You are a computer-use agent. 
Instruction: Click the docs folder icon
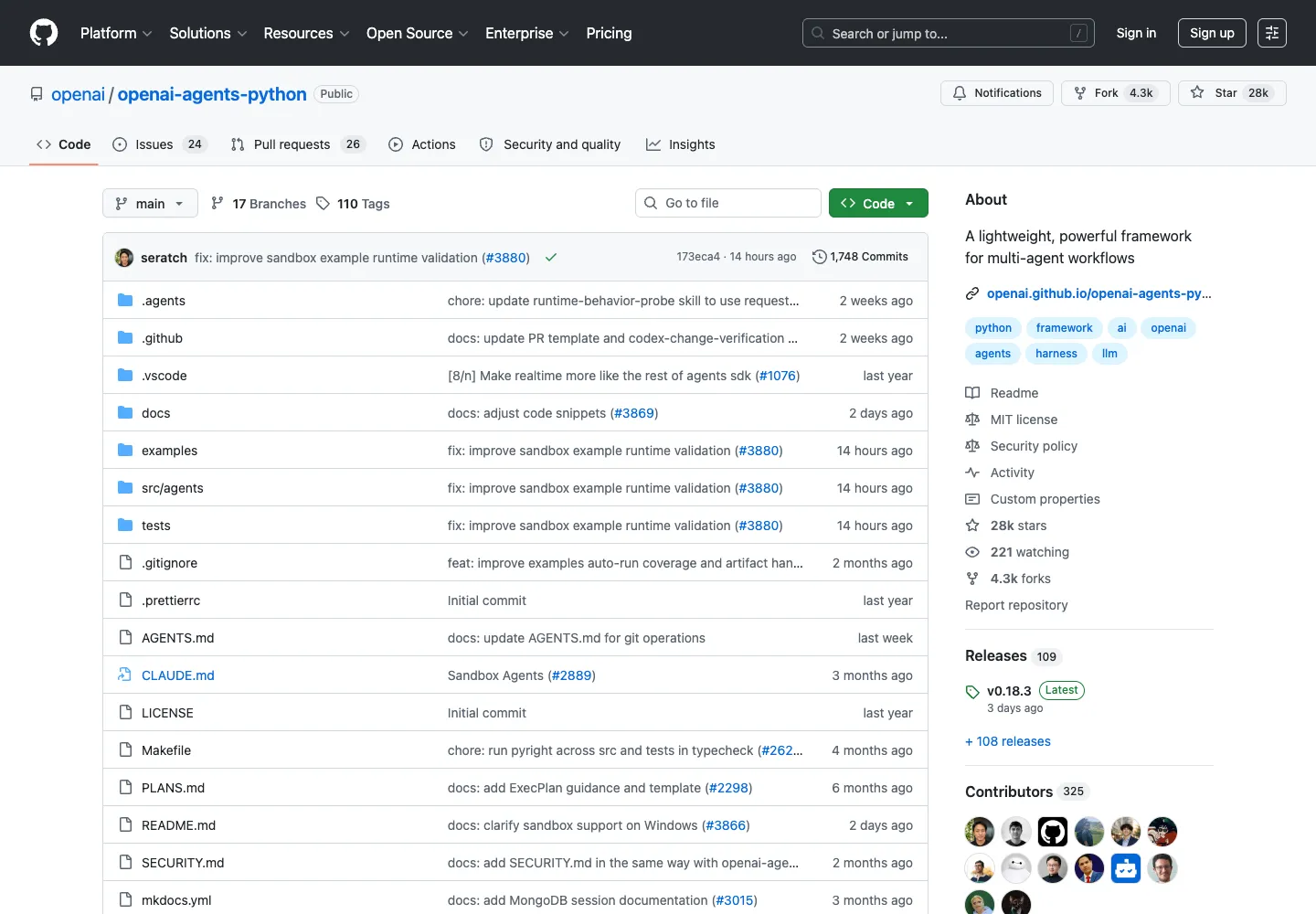(125, 413)
